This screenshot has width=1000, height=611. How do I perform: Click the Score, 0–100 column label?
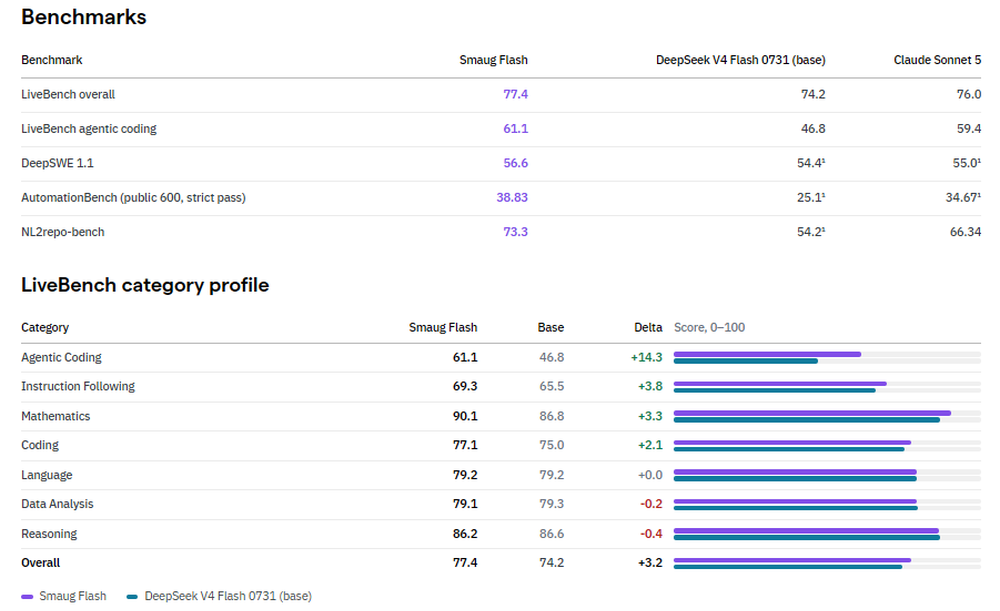tap(709, 328)
